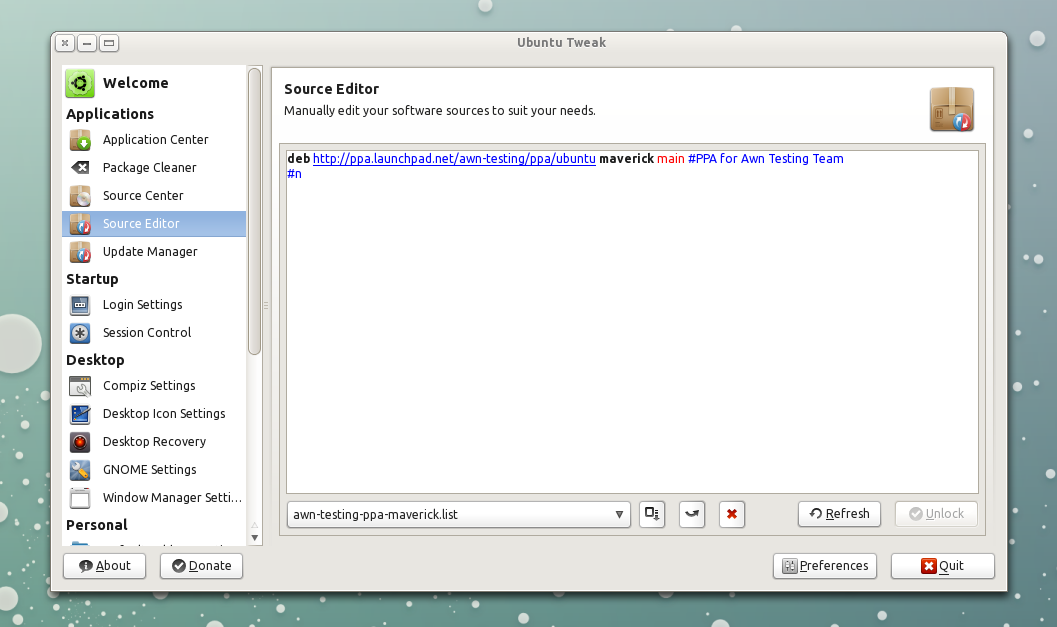The image size is (1057, 627).
Task: Click the Refresh button
Action: [839, 514]
